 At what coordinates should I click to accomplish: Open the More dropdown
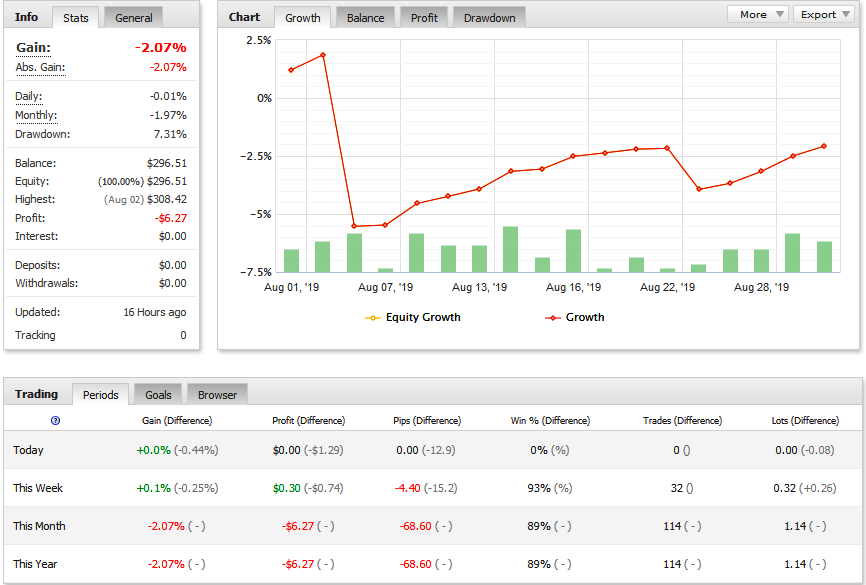(x=760, y=14)
